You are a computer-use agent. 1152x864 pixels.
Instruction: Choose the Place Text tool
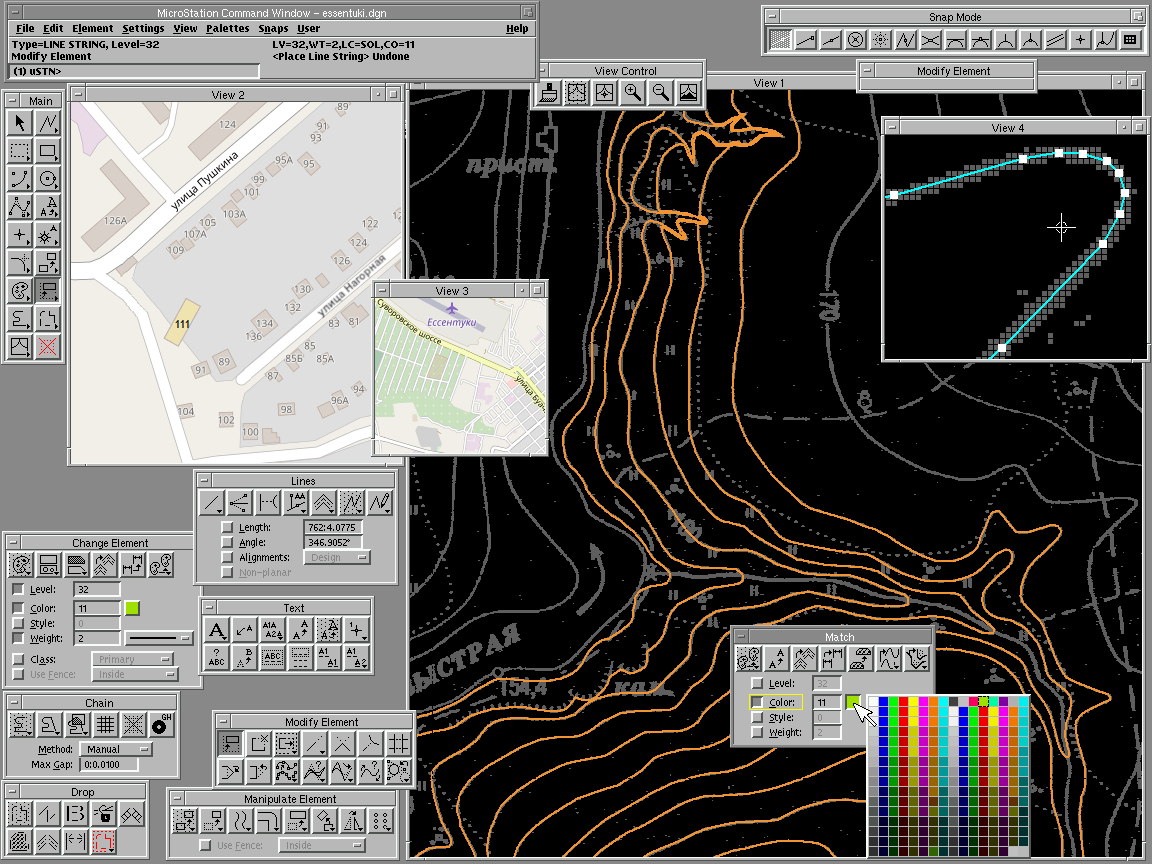(x=216, y=630)
